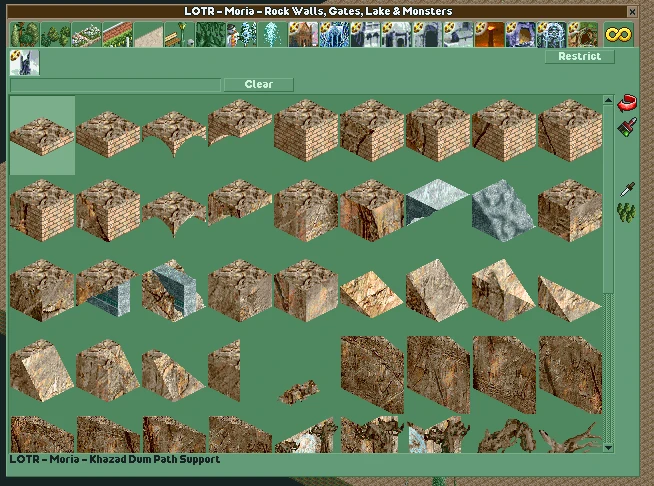Viewport: 654px width, 486px height.
Task: Pick the bare branching roots piece
Action: pos(571,438)
